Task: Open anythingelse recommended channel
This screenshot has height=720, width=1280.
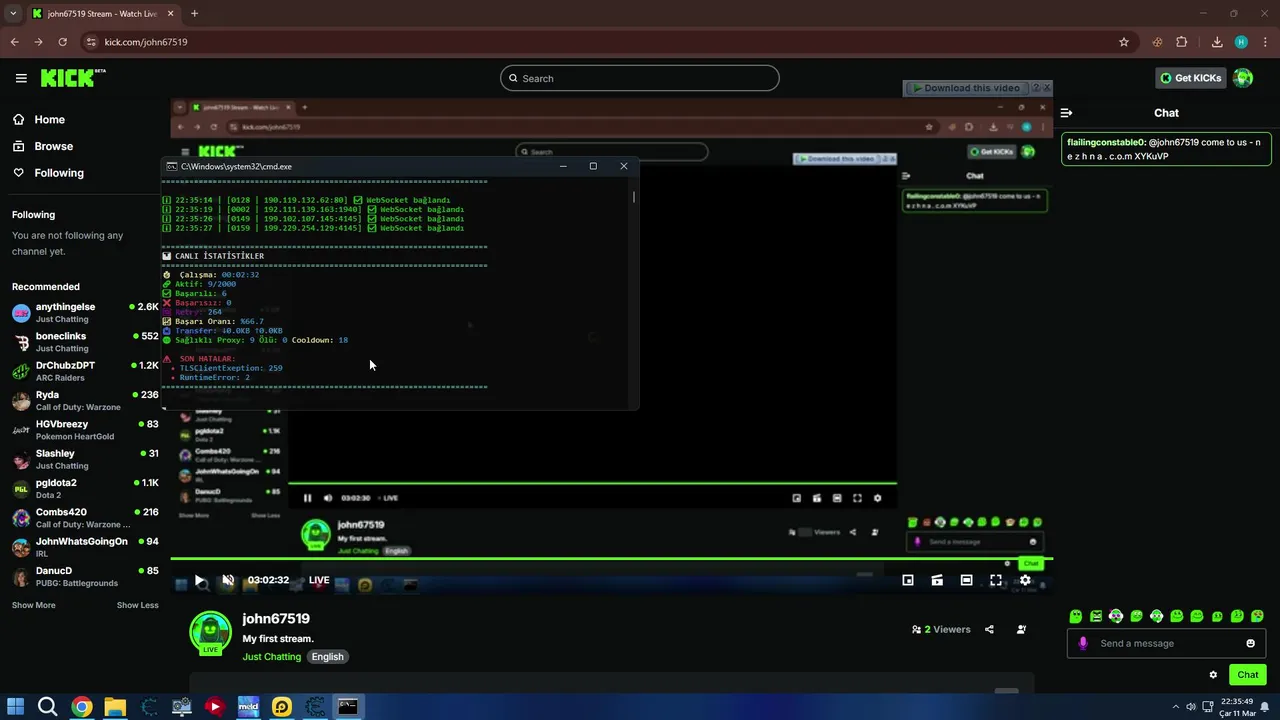Action: (x=85, y=313)
